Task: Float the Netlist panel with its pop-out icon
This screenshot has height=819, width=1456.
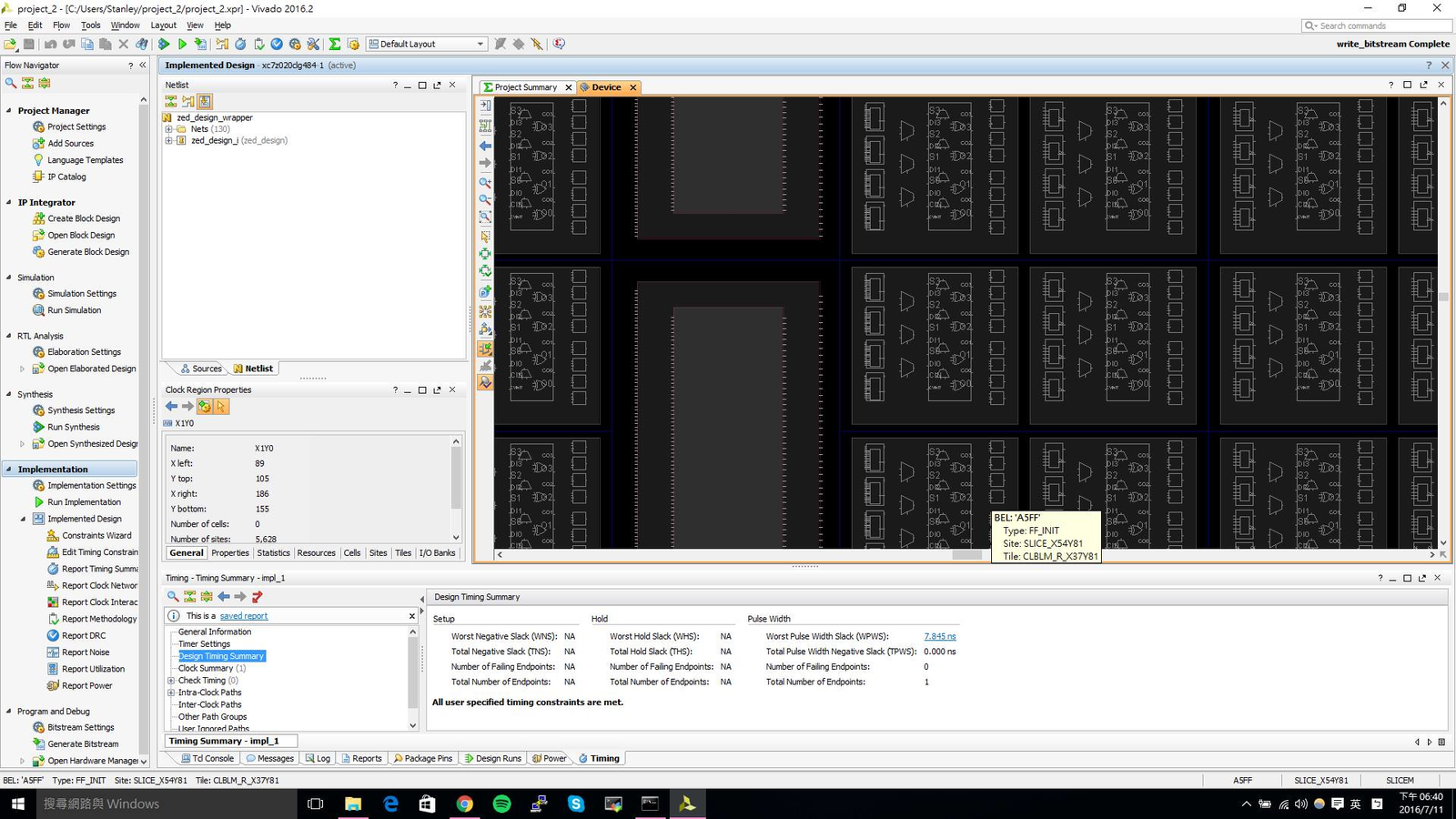Action: tap(437, 85)
